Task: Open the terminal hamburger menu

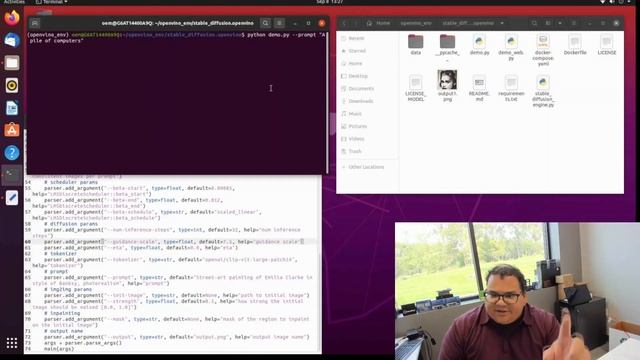Action: click(x=280, y=23)
